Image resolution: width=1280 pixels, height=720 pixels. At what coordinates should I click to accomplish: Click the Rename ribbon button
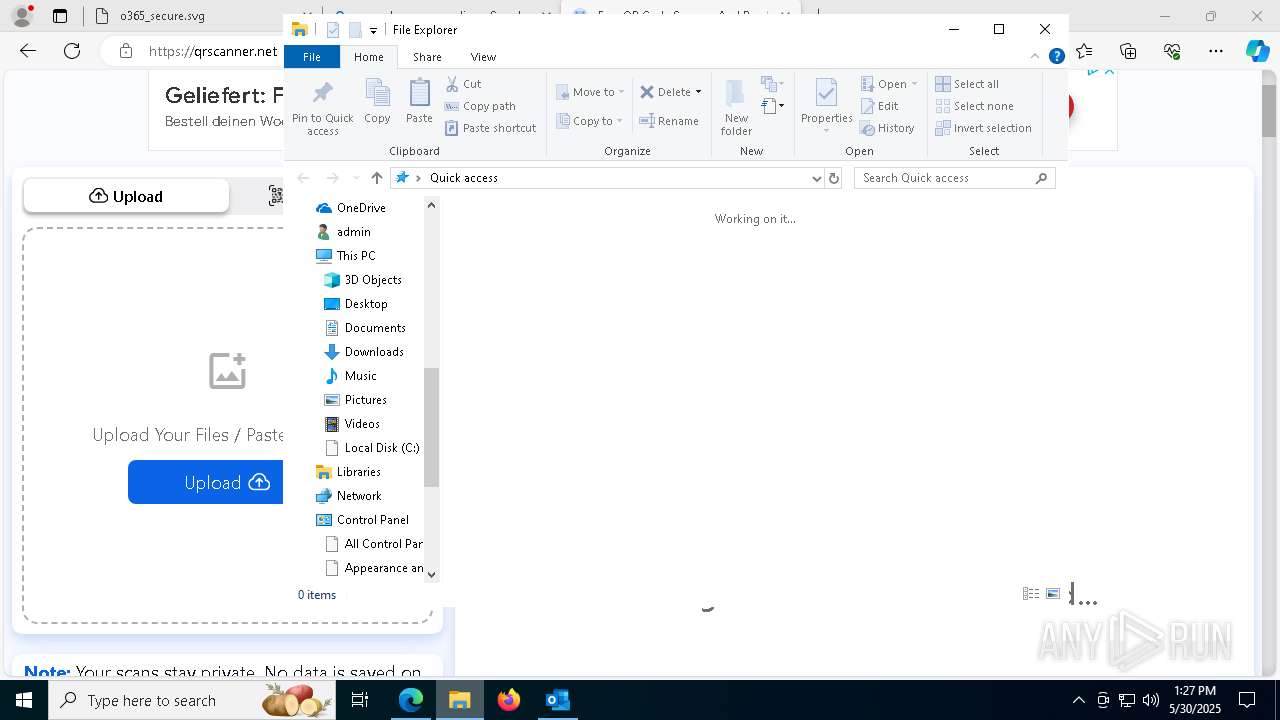coord(669,121)
